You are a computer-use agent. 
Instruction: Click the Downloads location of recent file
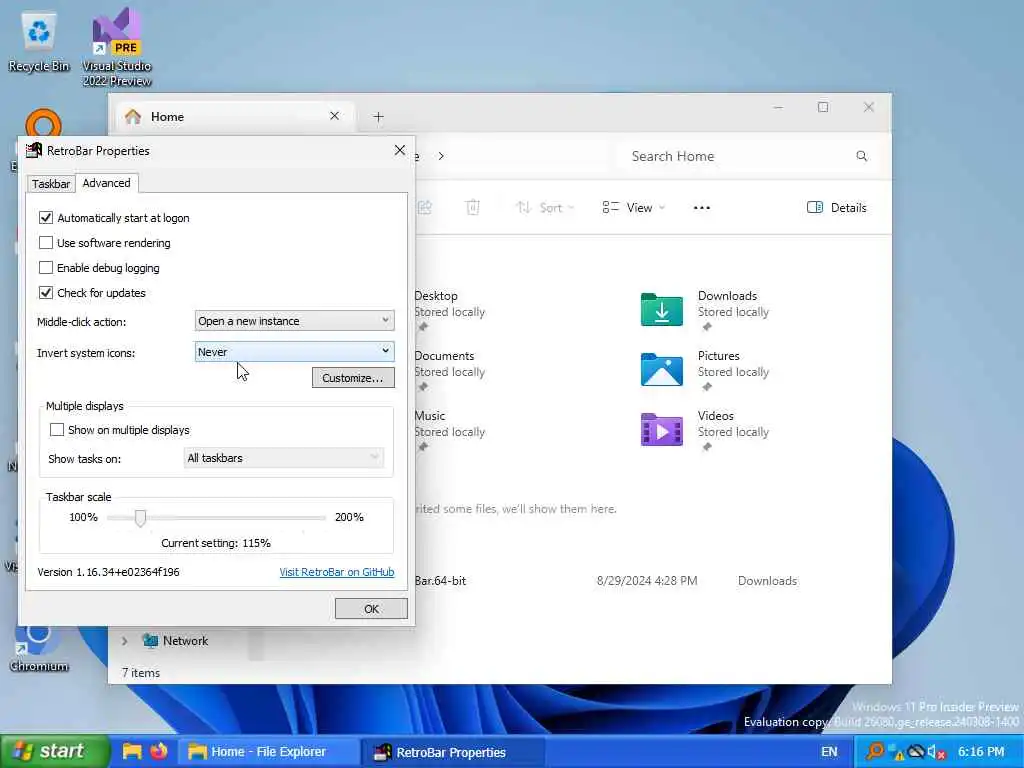click(767, 581)
